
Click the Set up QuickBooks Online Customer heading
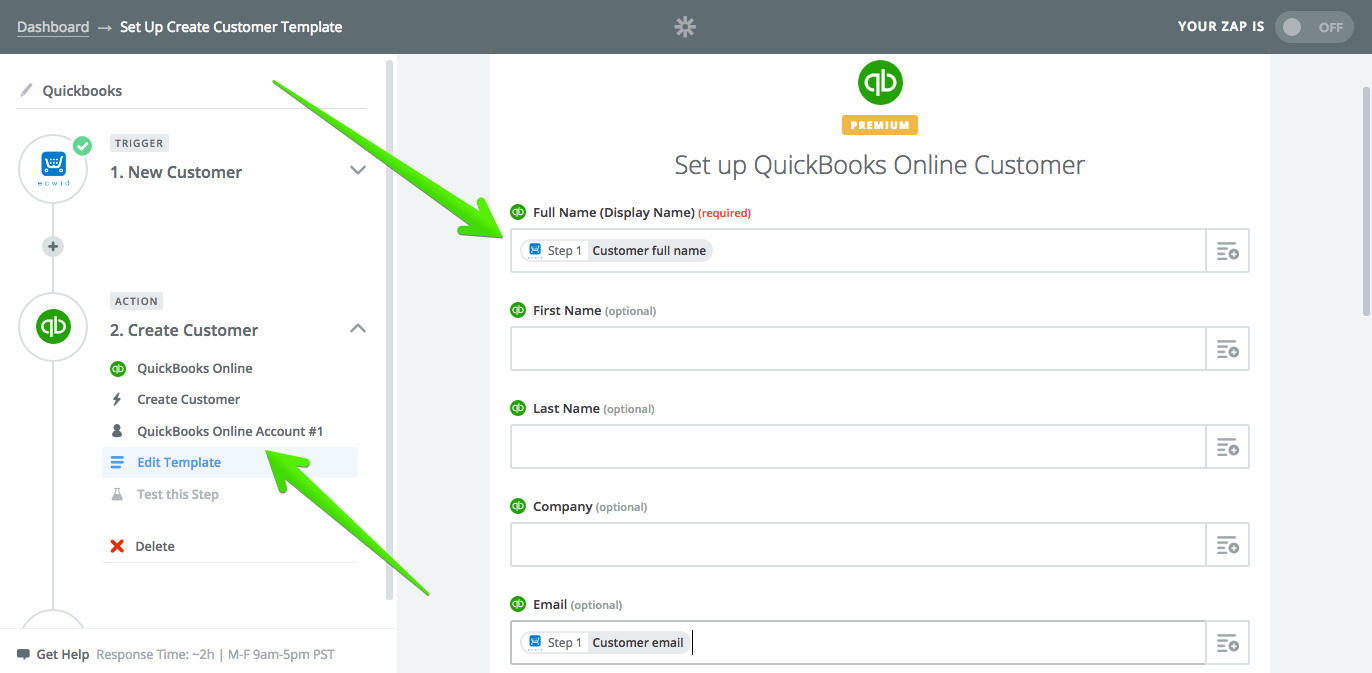[880, 165]
